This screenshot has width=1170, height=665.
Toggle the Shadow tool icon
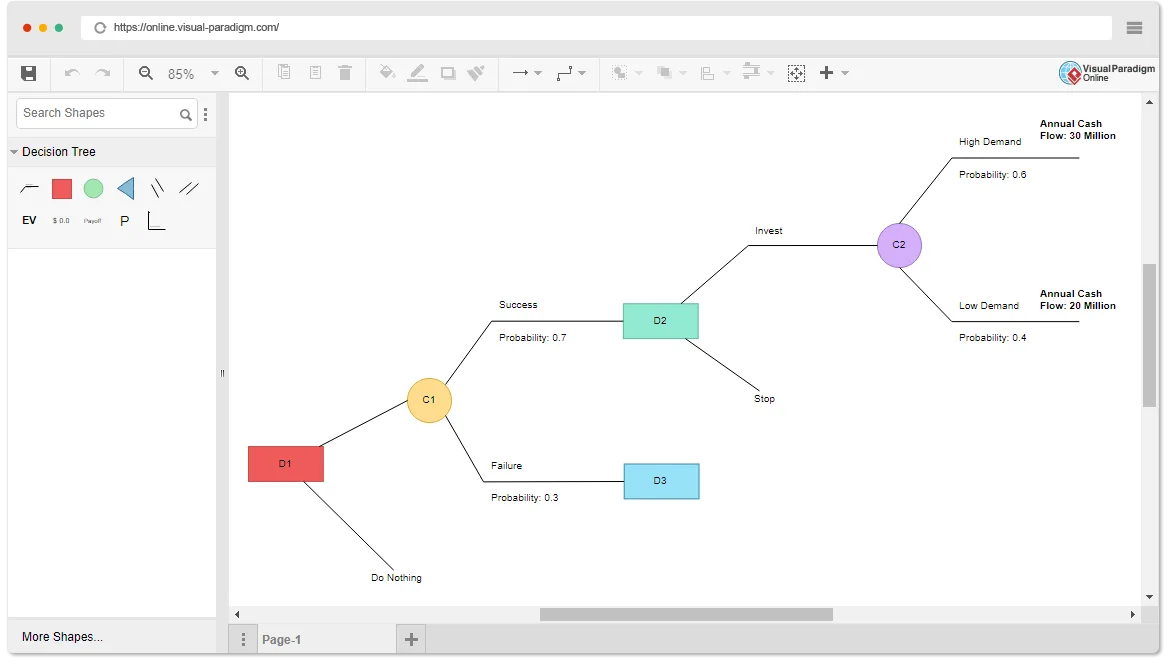point(448,73)
